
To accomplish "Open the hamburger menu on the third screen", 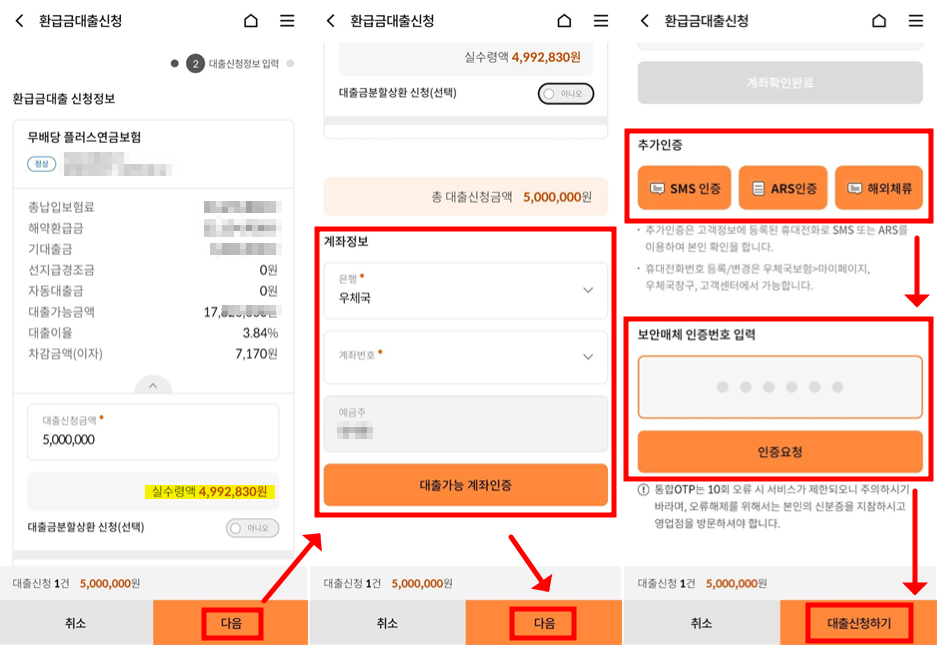I will pyautogui.click(x=915, y=20).
